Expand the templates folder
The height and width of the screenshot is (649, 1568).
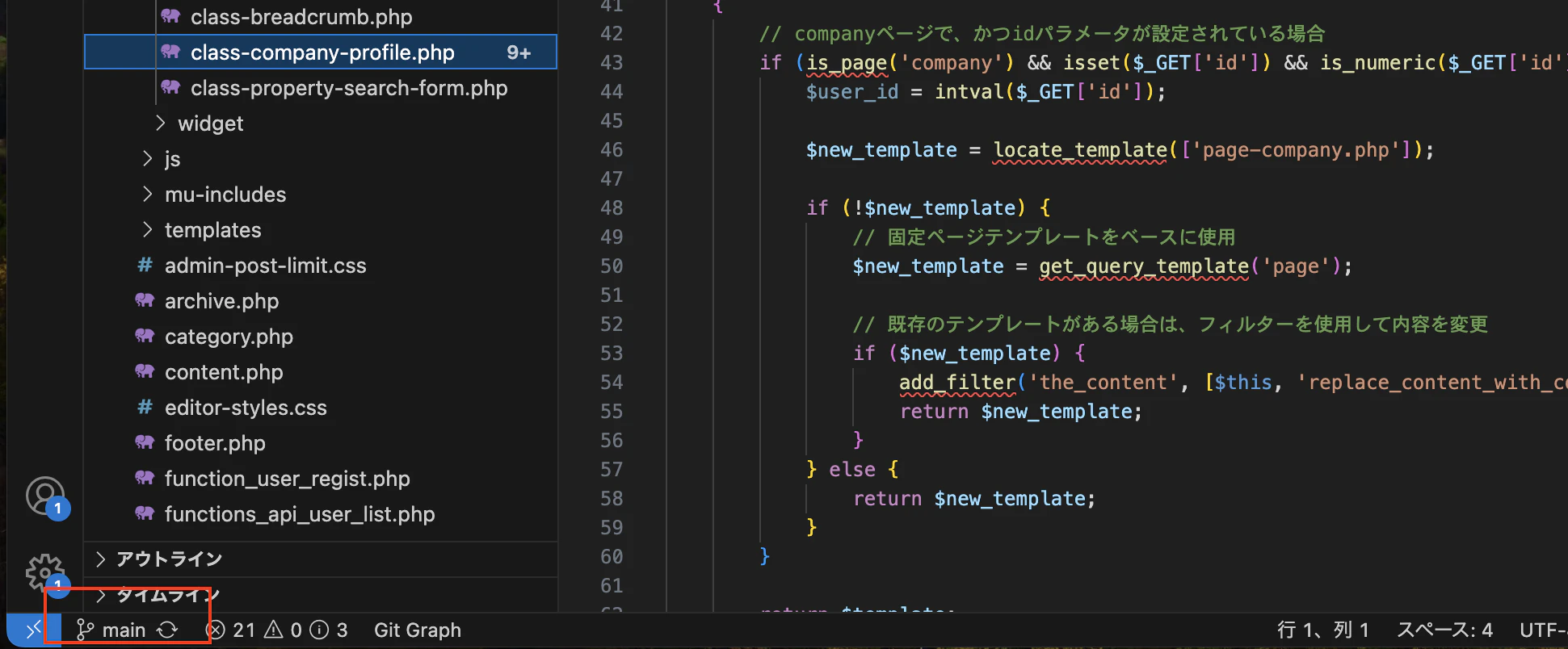148,230
